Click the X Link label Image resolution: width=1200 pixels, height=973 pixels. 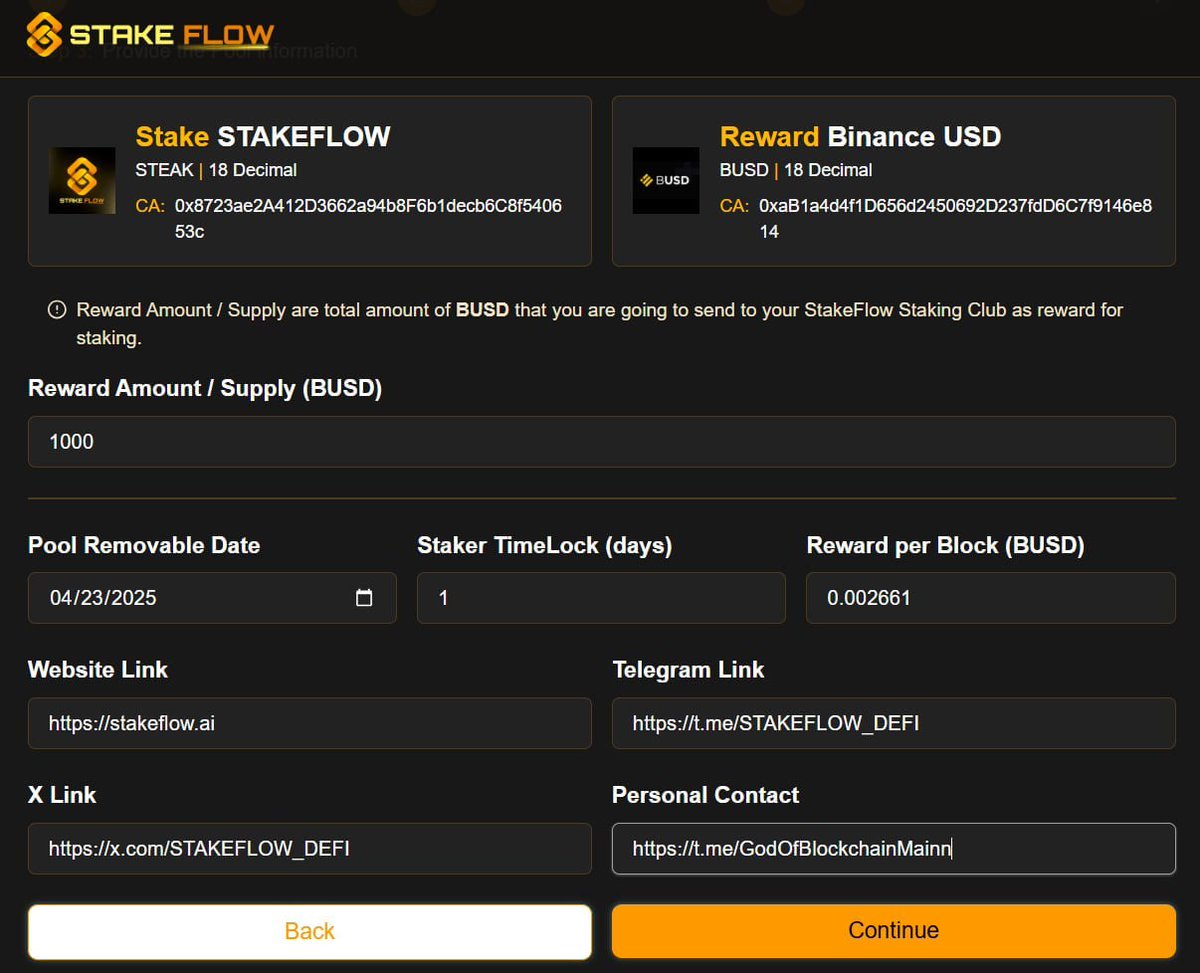tap(62, 796)
